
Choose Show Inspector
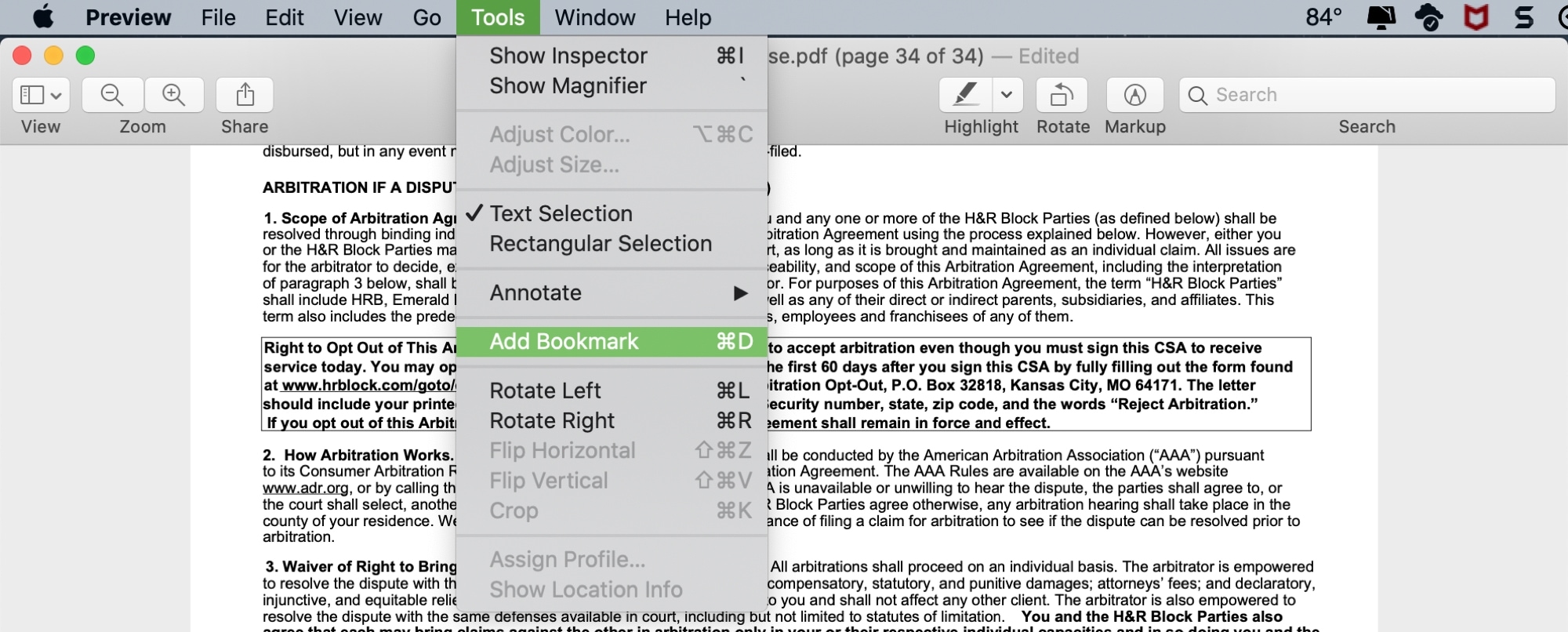click(612, 56)
